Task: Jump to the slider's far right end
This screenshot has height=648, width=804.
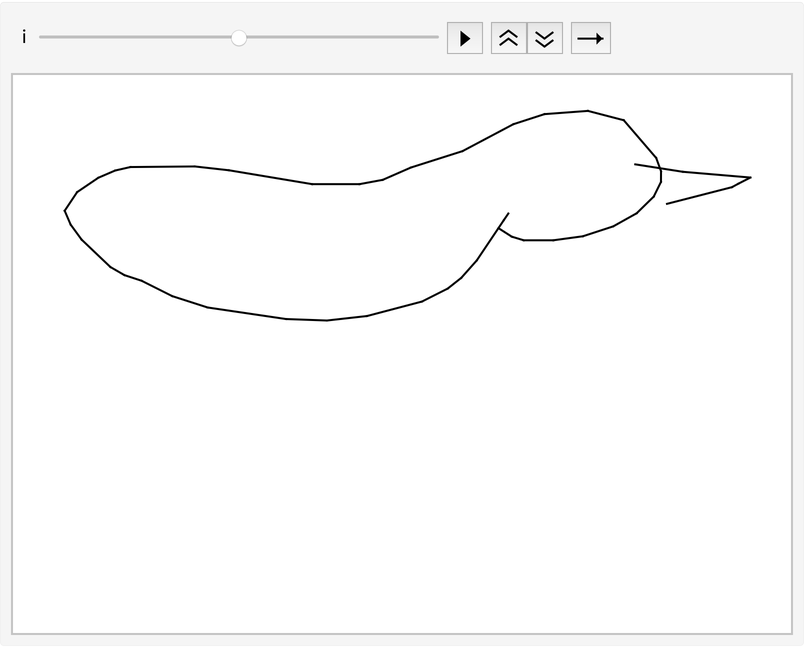Action: (x=436, y=38)
